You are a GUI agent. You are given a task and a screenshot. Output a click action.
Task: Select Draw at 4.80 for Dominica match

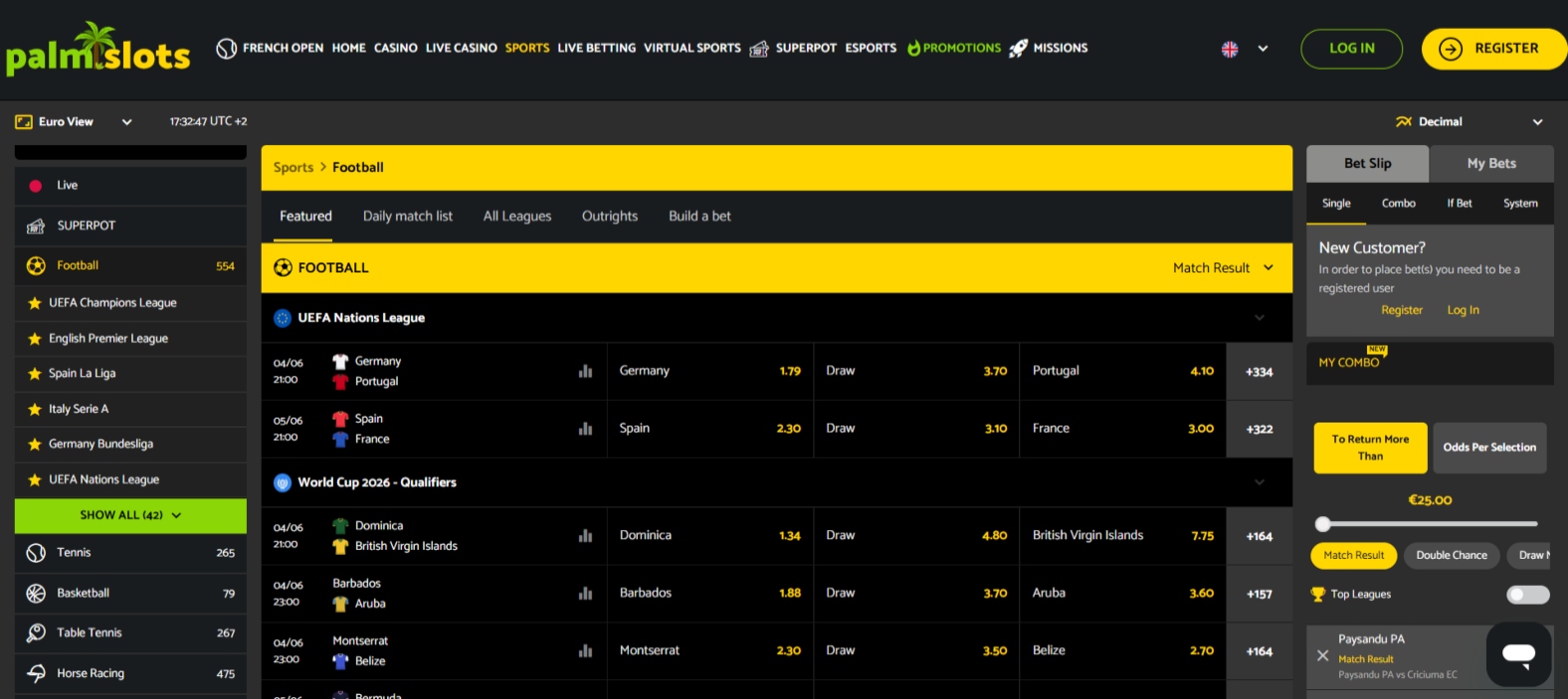[916, 536]
